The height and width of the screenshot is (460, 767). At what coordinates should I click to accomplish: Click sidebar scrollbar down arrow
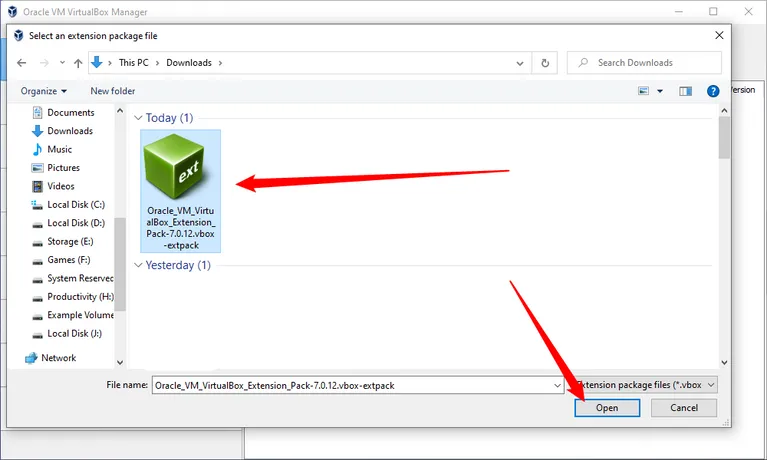point(120,363)
